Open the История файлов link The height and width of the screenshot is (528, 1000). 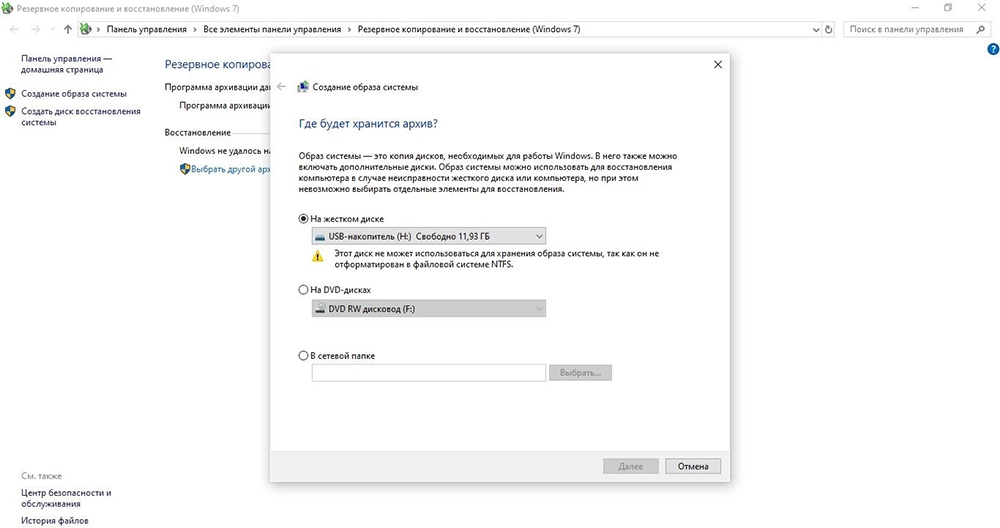click(x=54, y=521)
